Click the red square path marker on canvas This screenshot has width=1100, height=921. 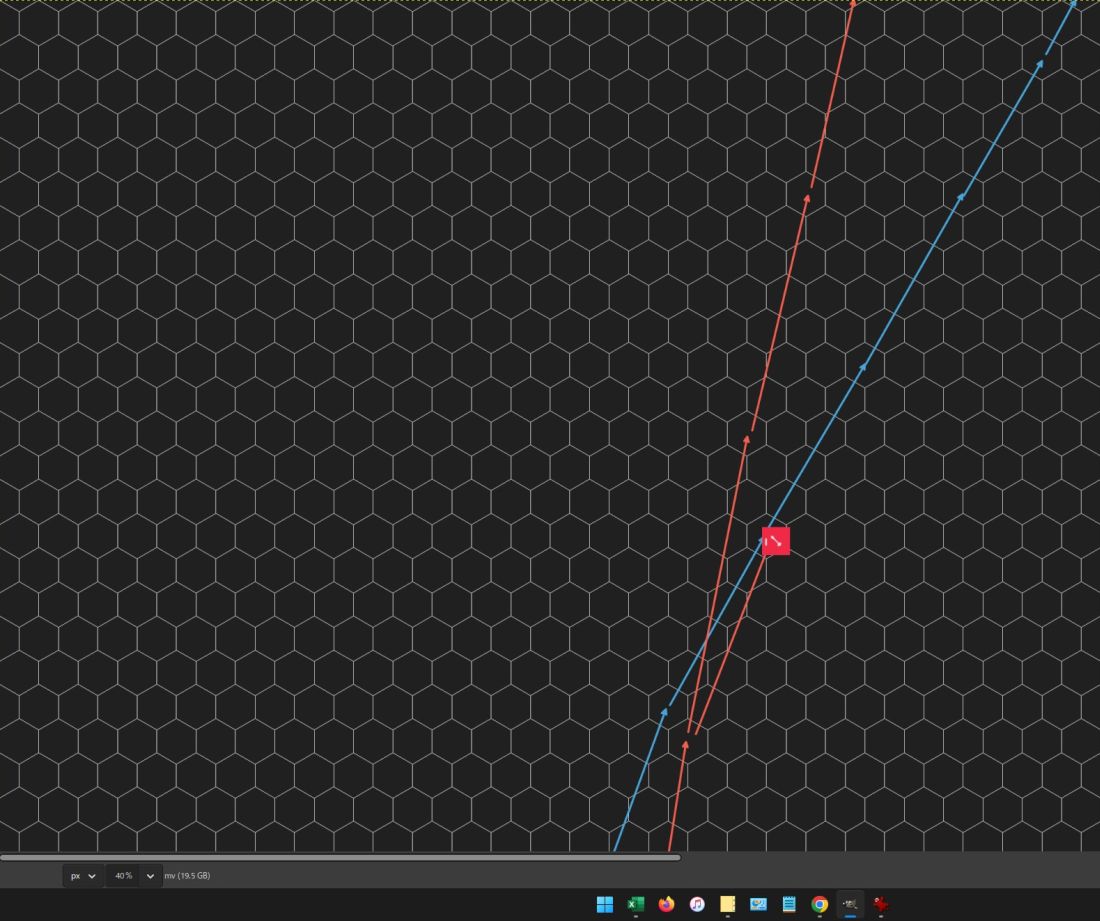tap(776, 541)
